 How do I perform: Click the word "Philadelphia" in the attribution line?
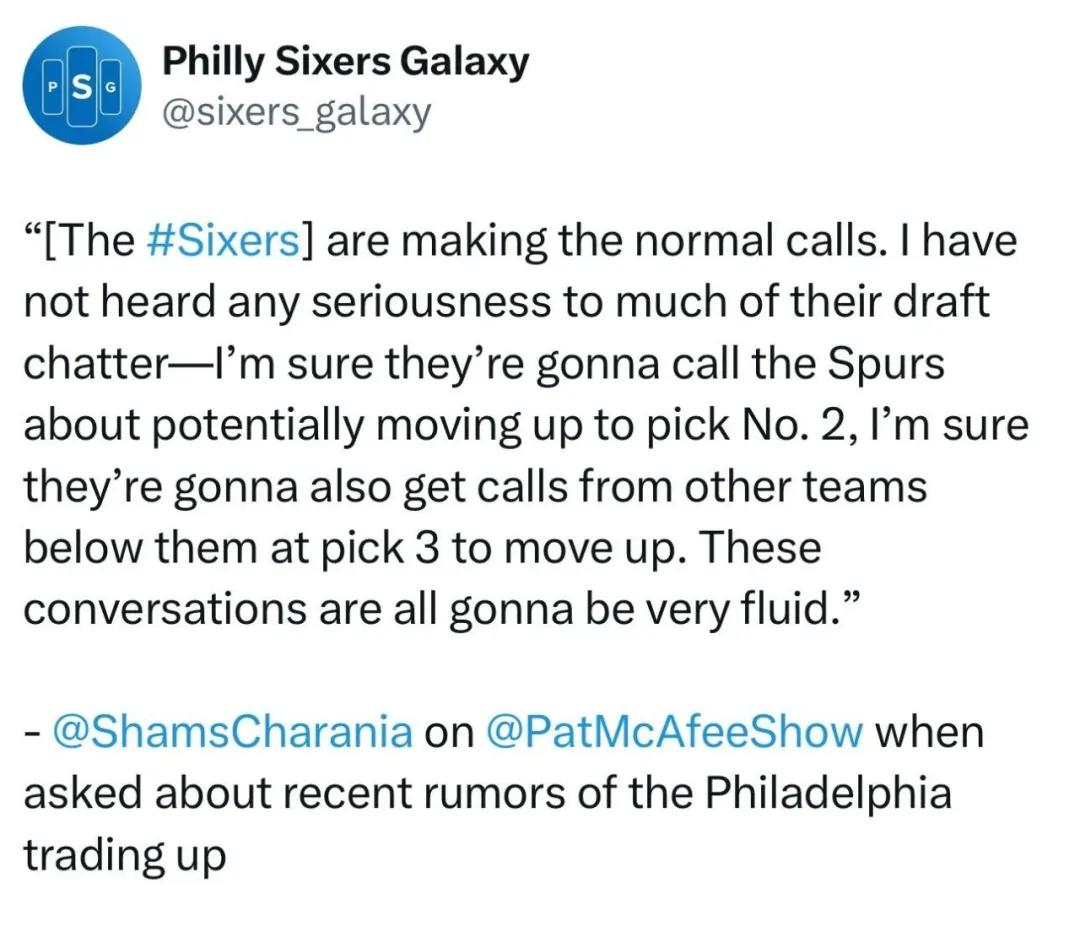click(828, 793)
